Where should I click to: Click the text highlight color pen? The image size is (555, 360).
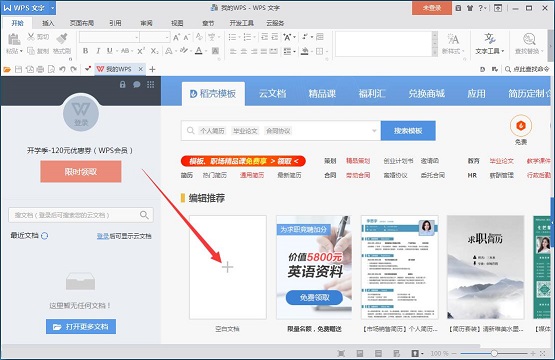tap(183, 51)
